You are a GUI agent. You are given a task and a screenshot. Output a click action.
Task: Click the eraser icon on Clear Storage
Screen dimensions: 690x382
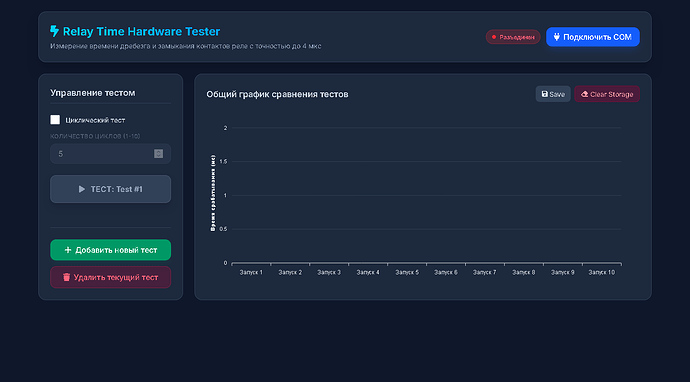click(584, 94)
